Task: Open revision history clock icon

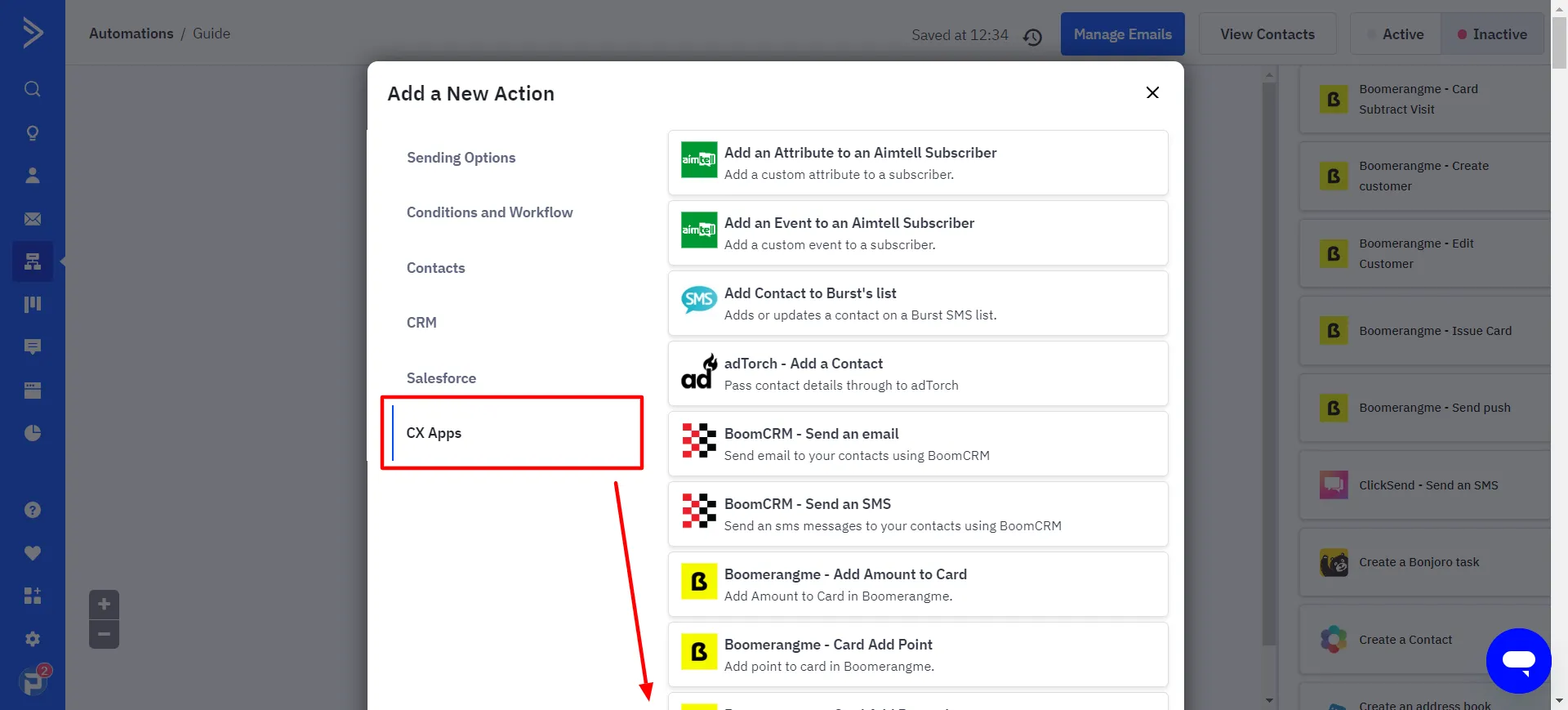Action: coord(1032,37)
